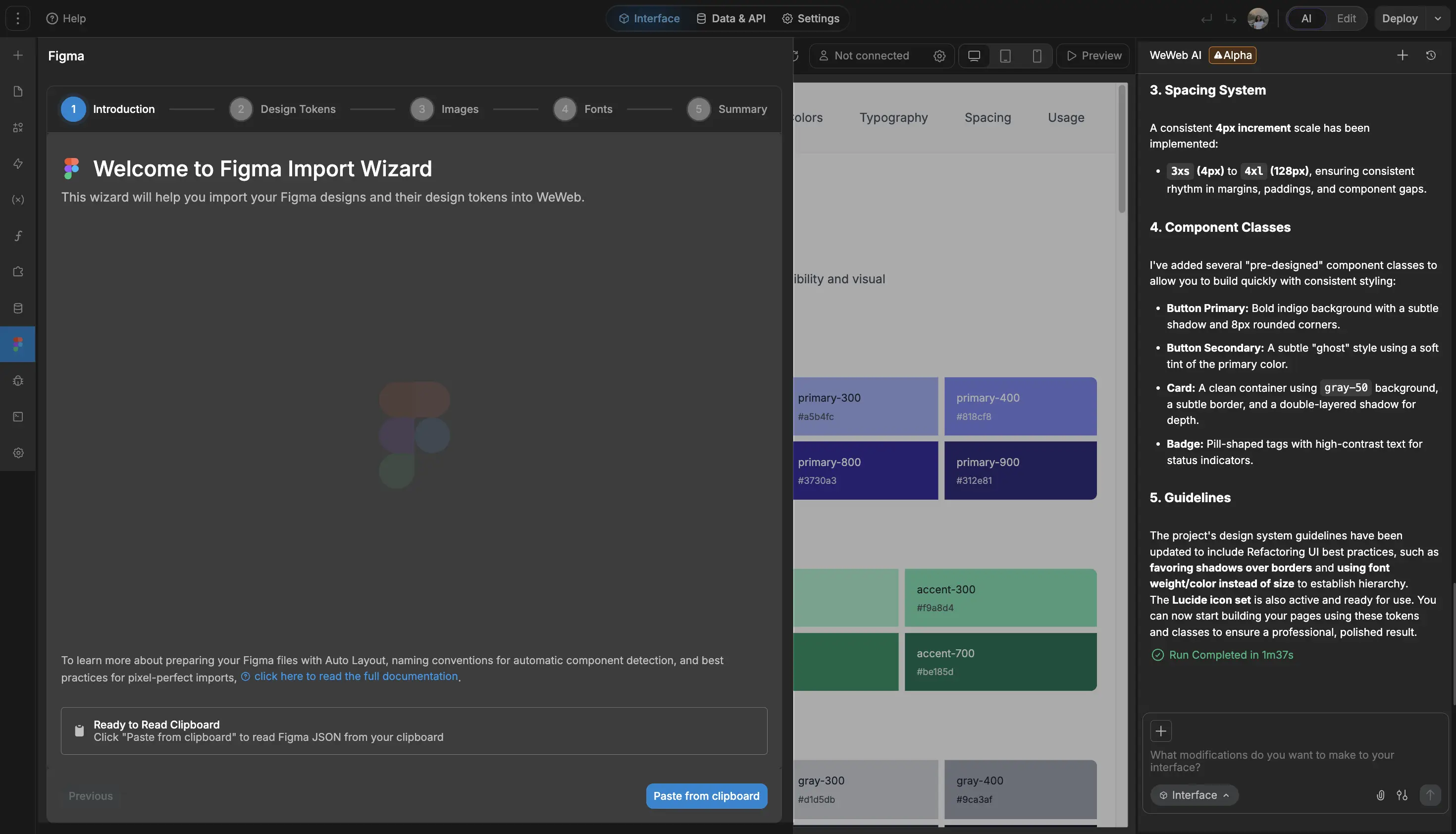Start a new WeWeb AI chat
Viewport: 1456px width, 834px height.
point(1402,55)
